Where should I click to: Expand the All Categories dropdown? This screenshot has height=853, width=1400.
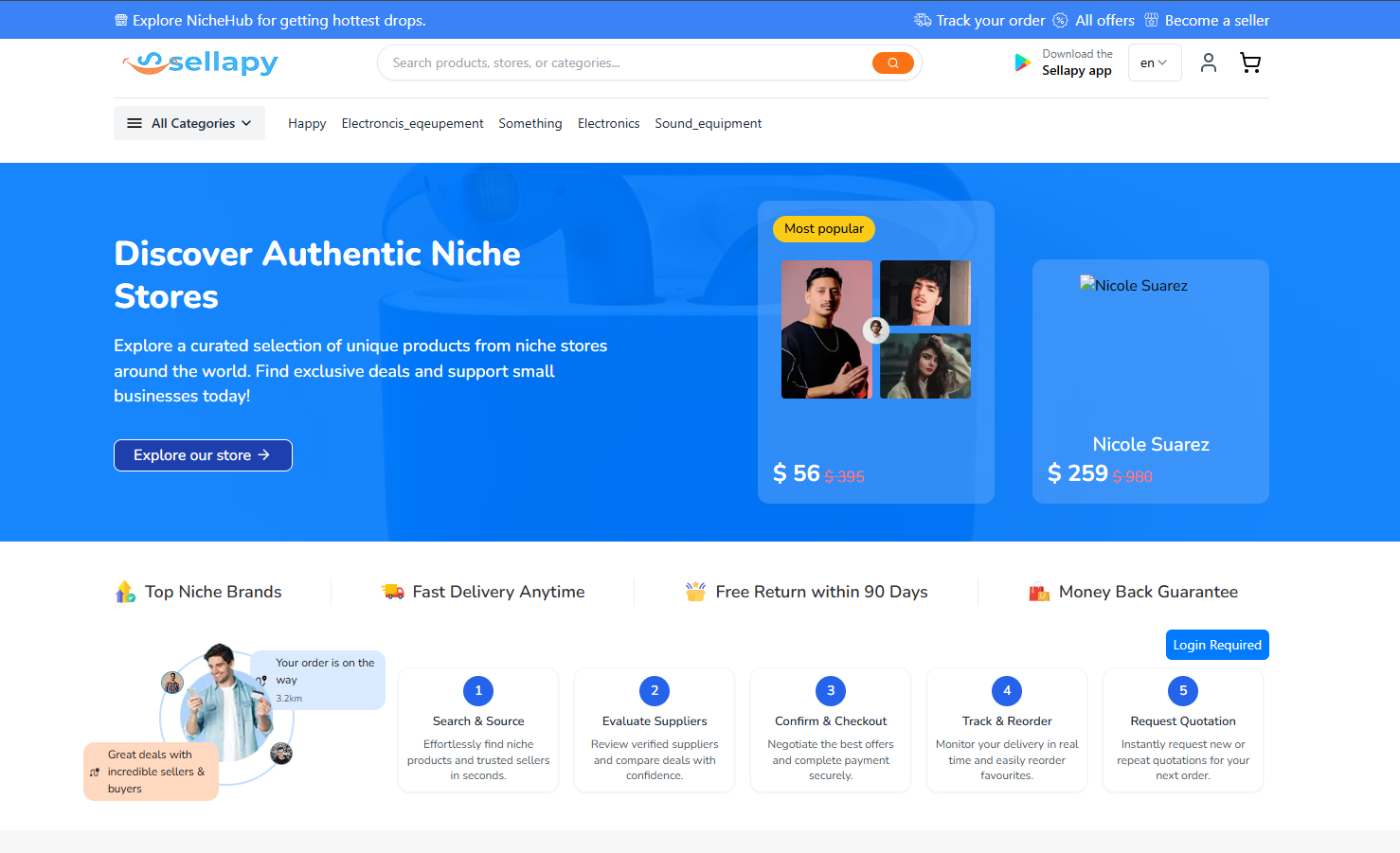click(x=189, y=123)
